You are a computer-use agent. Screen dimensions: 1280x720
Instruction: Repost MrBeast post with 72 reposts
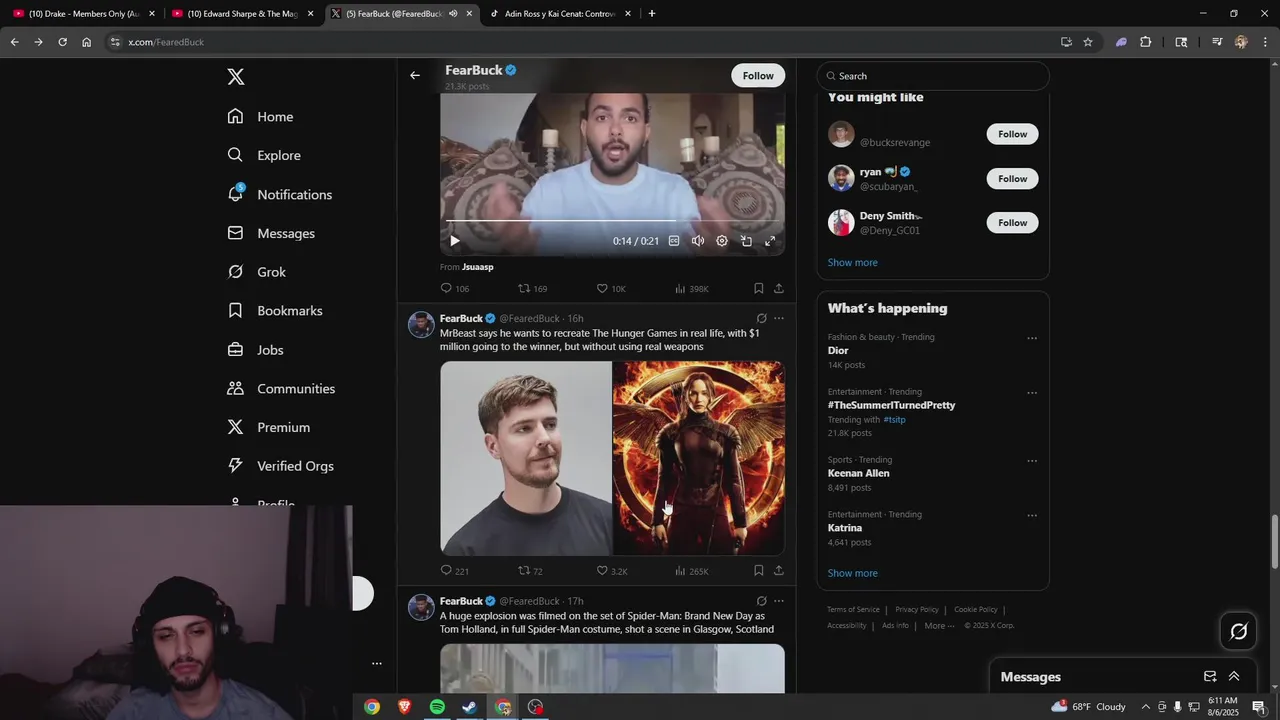(530, 571)
